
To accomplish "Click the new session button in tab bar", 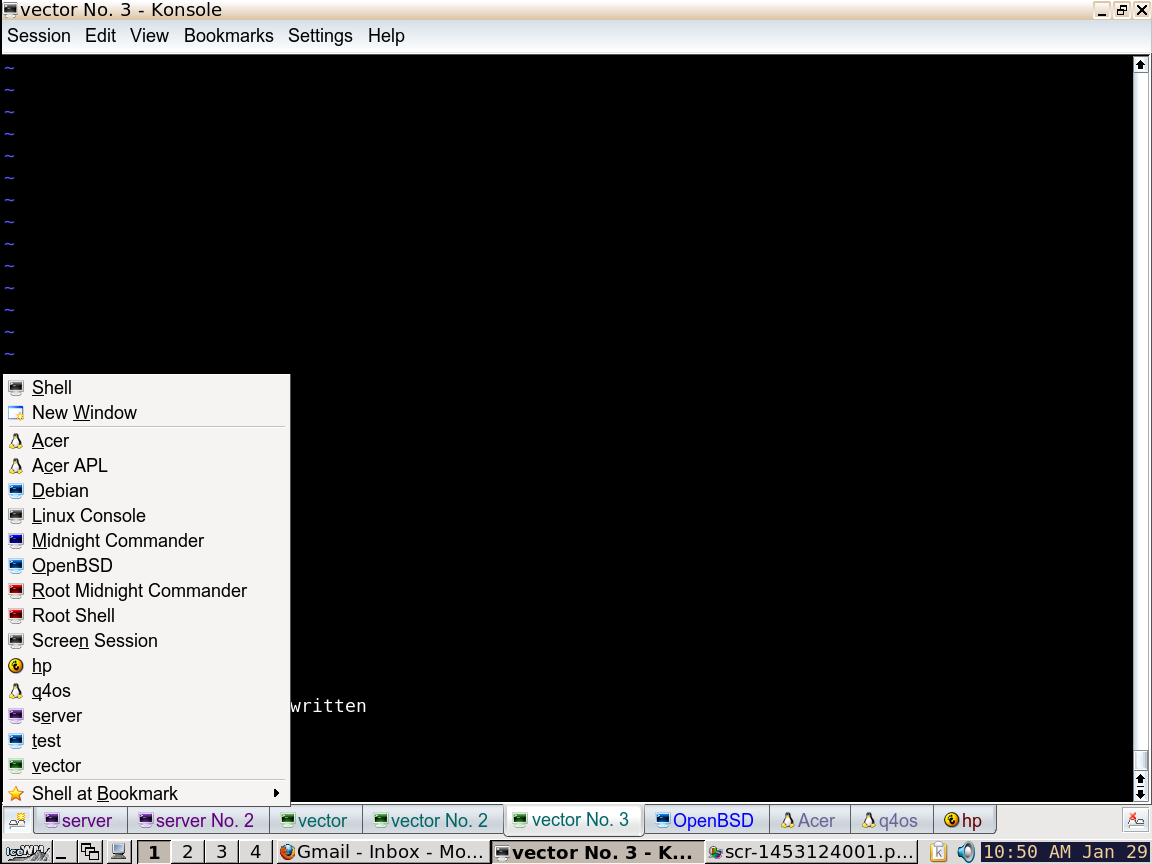I will [17, 819].
